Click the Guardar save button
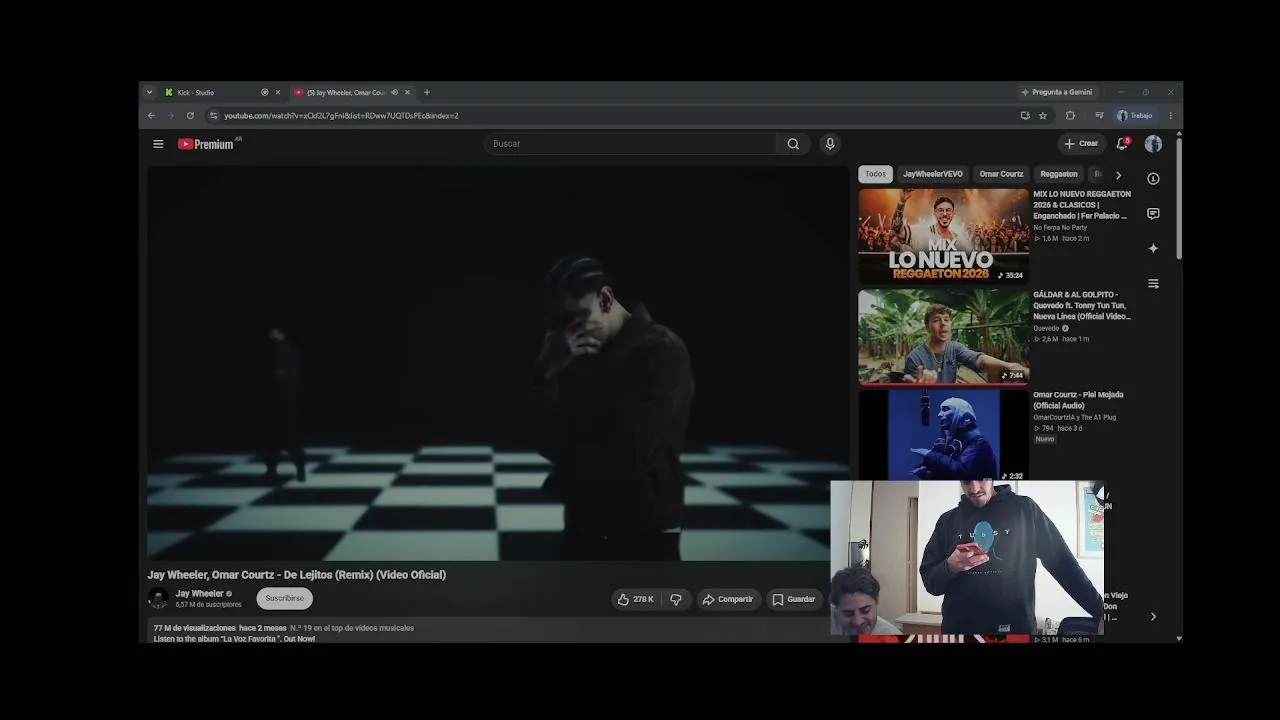 click(x=794, y=599)
